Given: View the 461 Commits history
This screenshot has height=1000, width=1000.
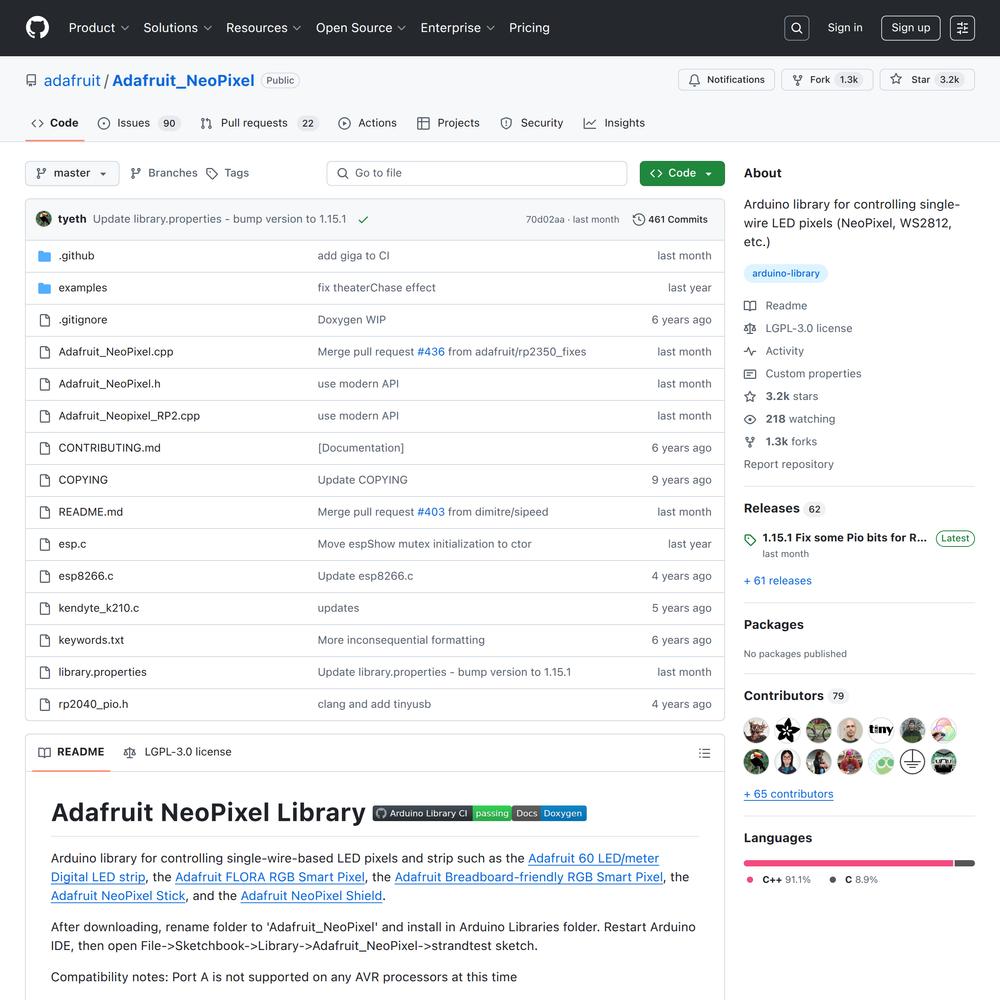Looking at the screenshot, I should (x=670, y=219).
